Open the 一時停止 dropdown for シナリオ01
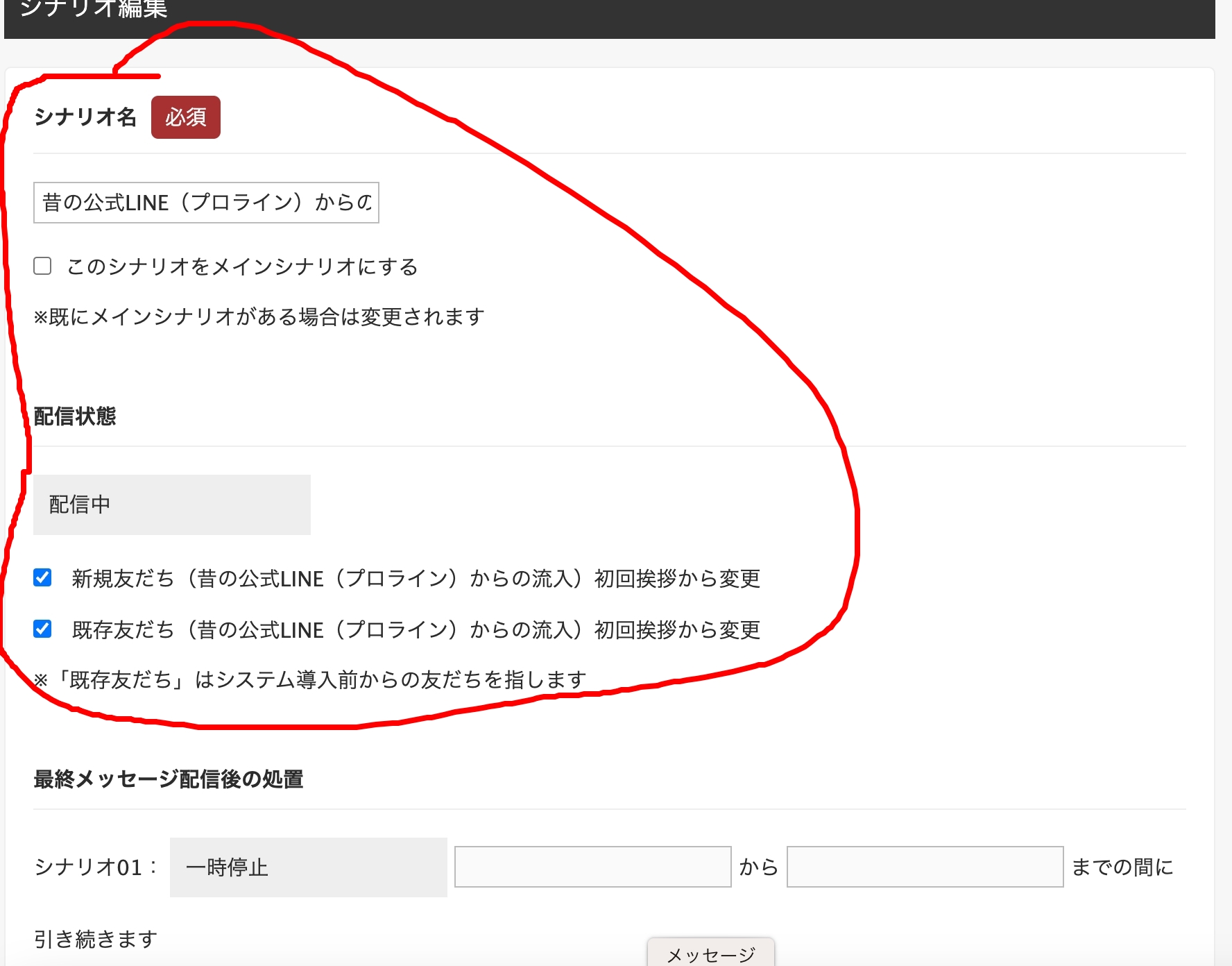Screen dimensions: 1232x966 [x=309, y=867]
